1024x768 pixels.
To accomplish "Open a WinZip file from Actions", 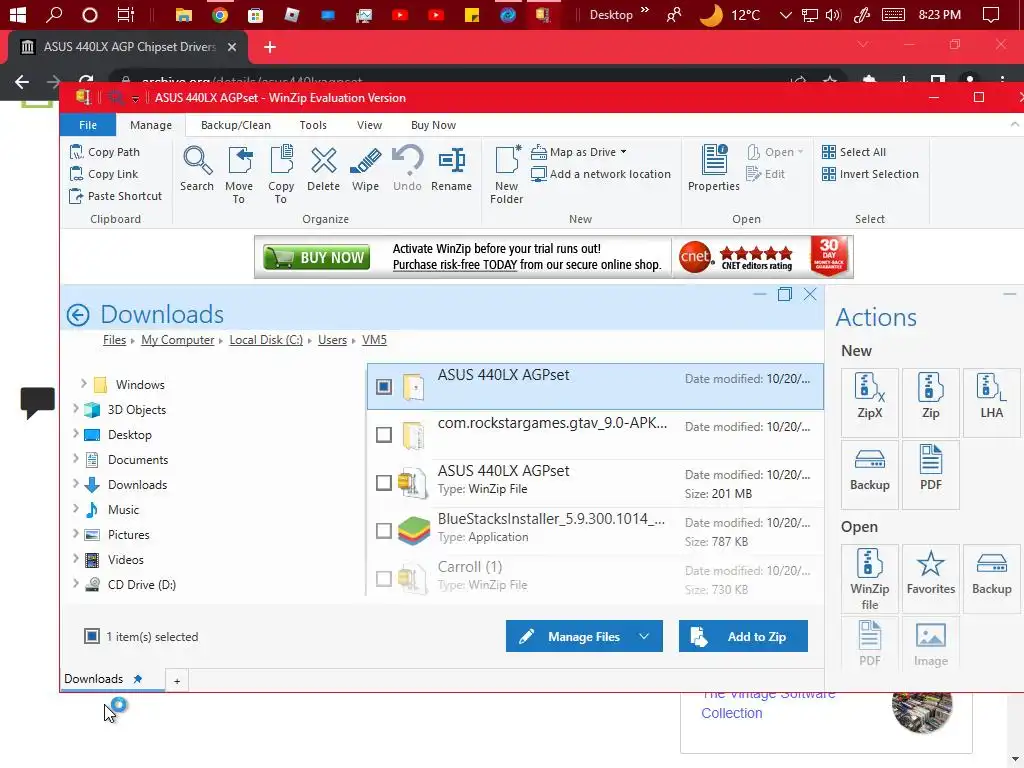I will click(870, 579).
